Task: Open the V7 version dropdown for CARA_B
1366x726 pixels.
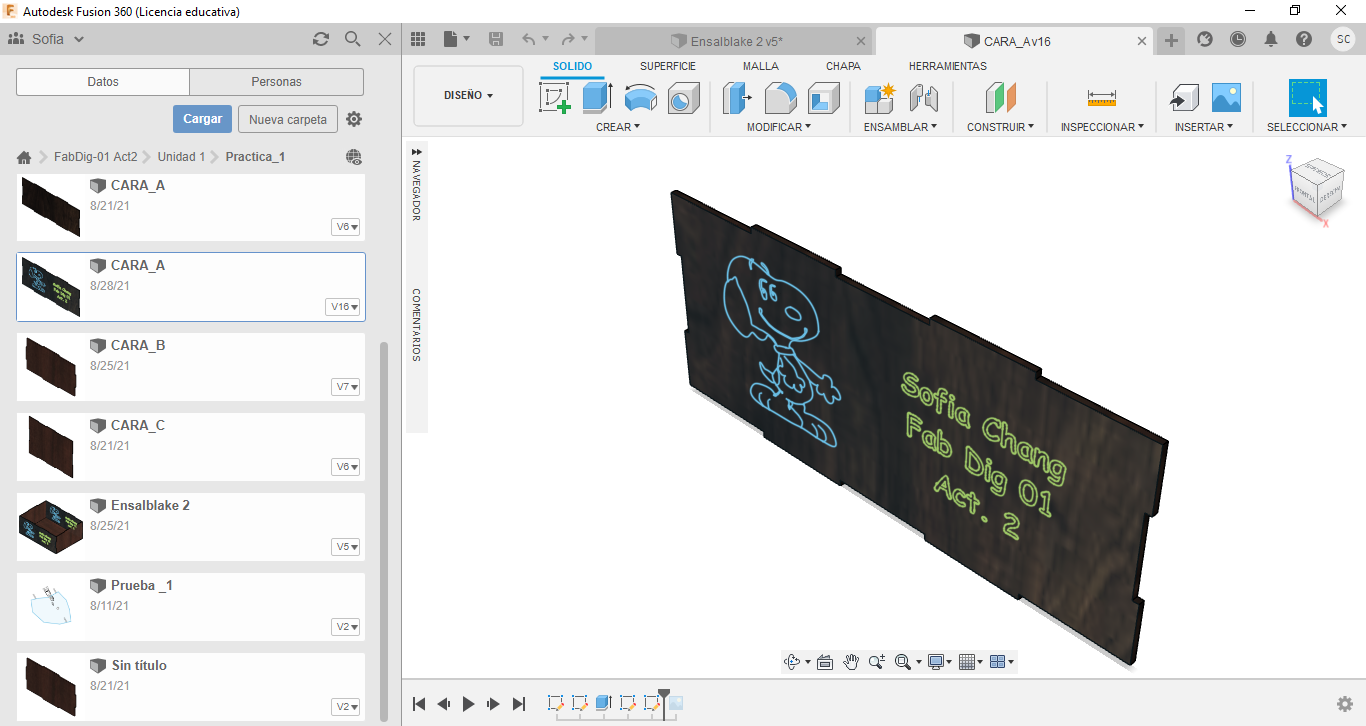Action: (345, 387)
